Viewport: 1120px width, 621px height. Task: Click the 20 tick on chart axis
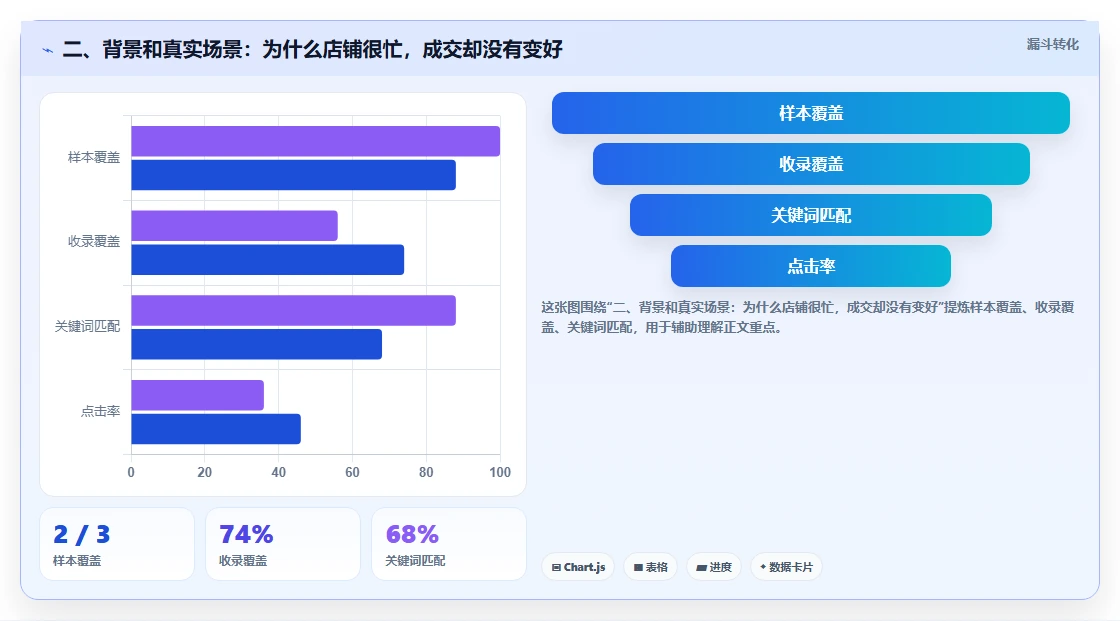click(204, 472)
